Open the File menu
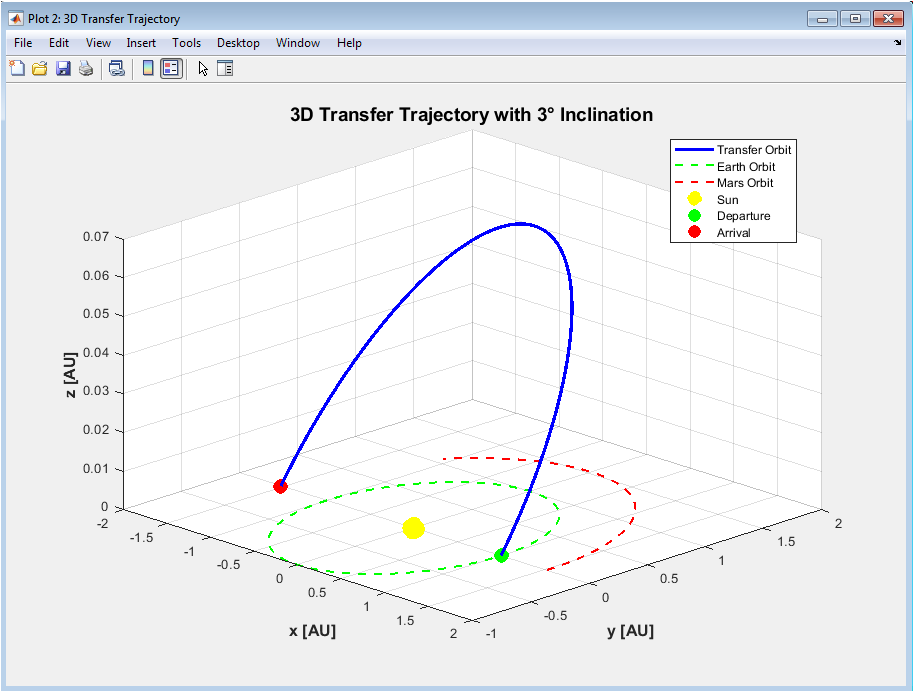This screenshot has height=692, width=914. [23, 43]
